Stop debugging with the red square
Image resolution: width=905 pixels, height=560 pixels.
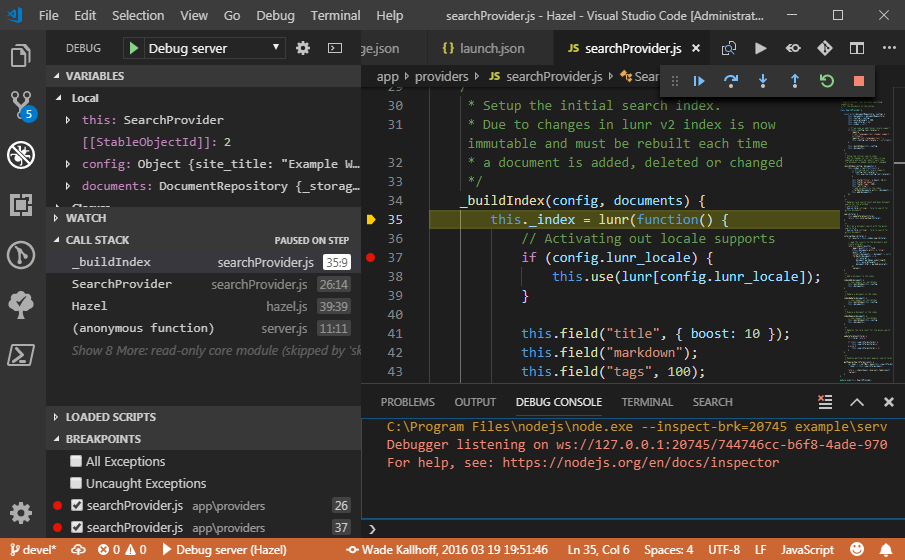pyautogui.click(x=858, y=81)
